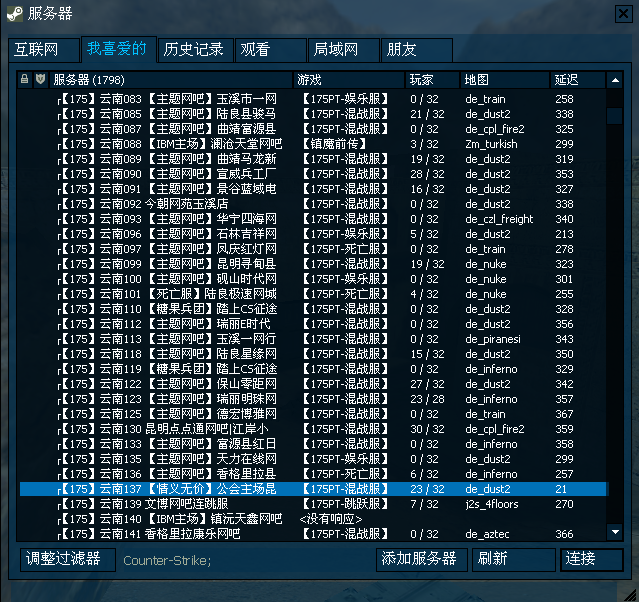Select server 云南097 凤庆红灯网
This screenshot has height=602, width=639.
313,249
